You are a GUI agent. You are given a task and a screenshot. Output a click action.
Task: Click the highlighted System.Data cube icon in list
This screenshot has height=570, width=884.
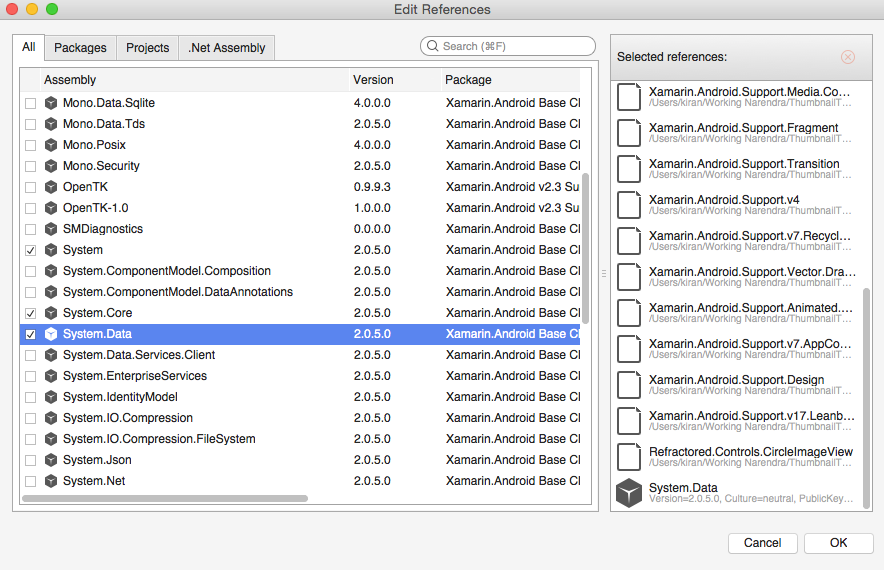coord(51,334)
